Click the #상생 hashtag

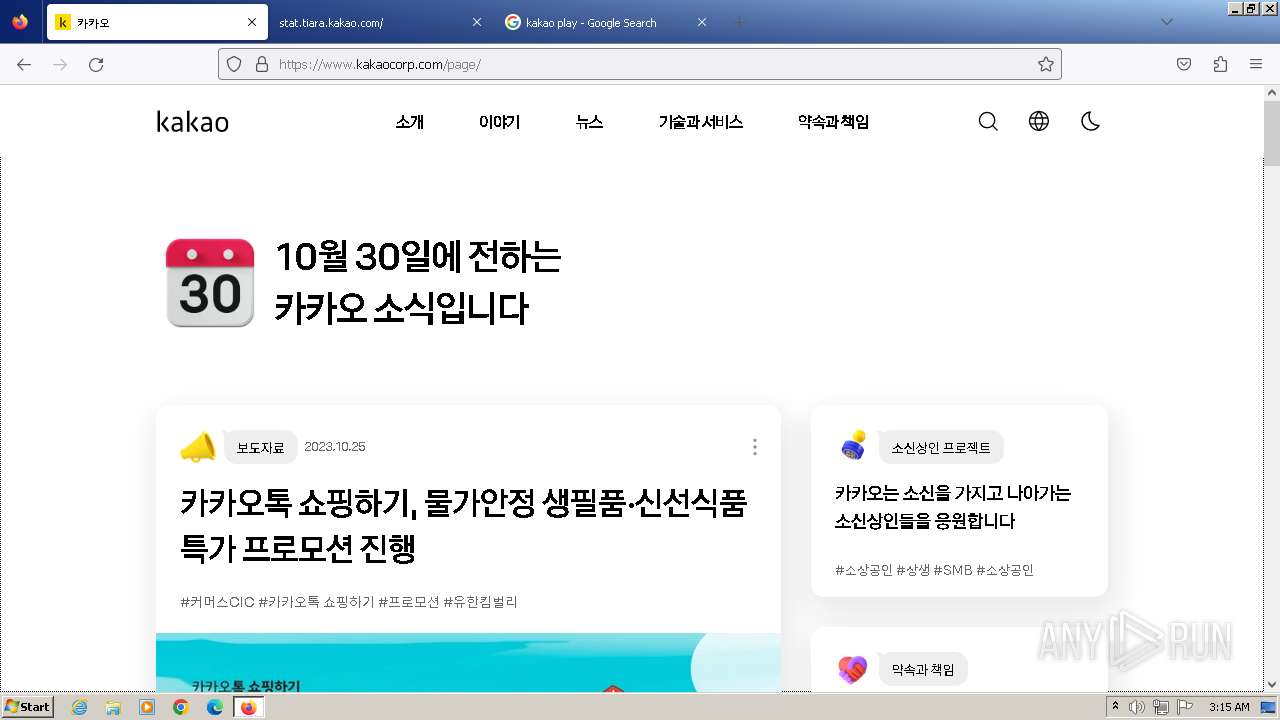tap(913, 570)
